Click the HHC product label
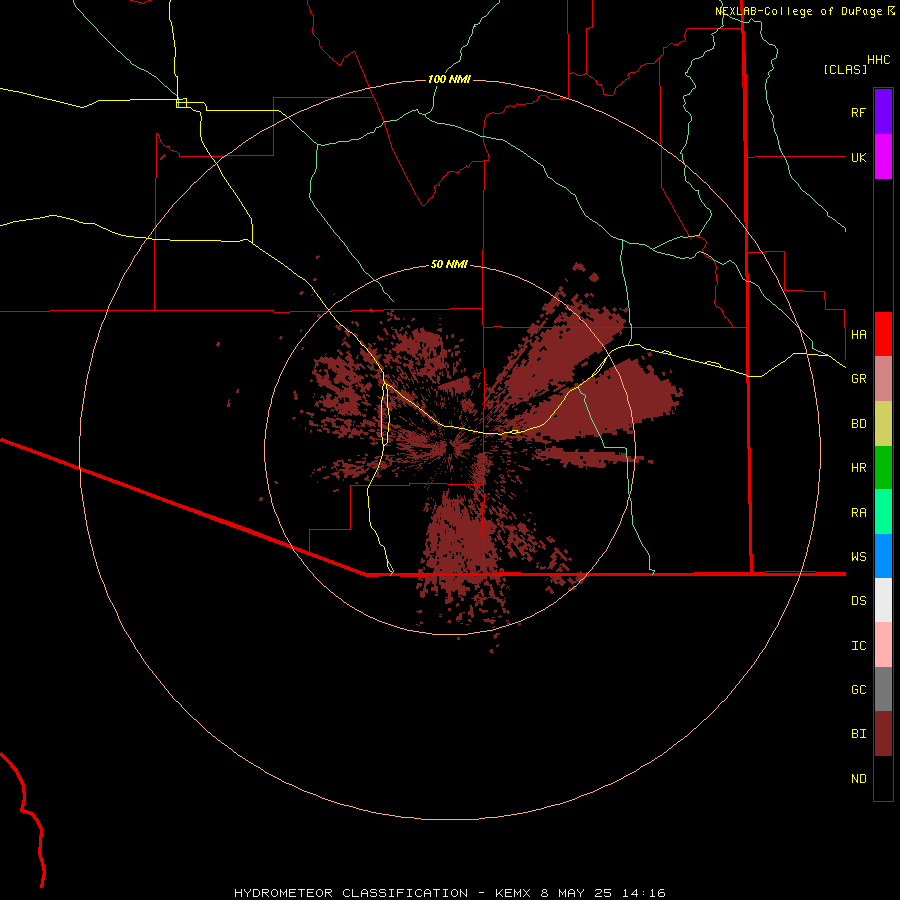This screenshot has height=900, width=900. coord(879,60)
